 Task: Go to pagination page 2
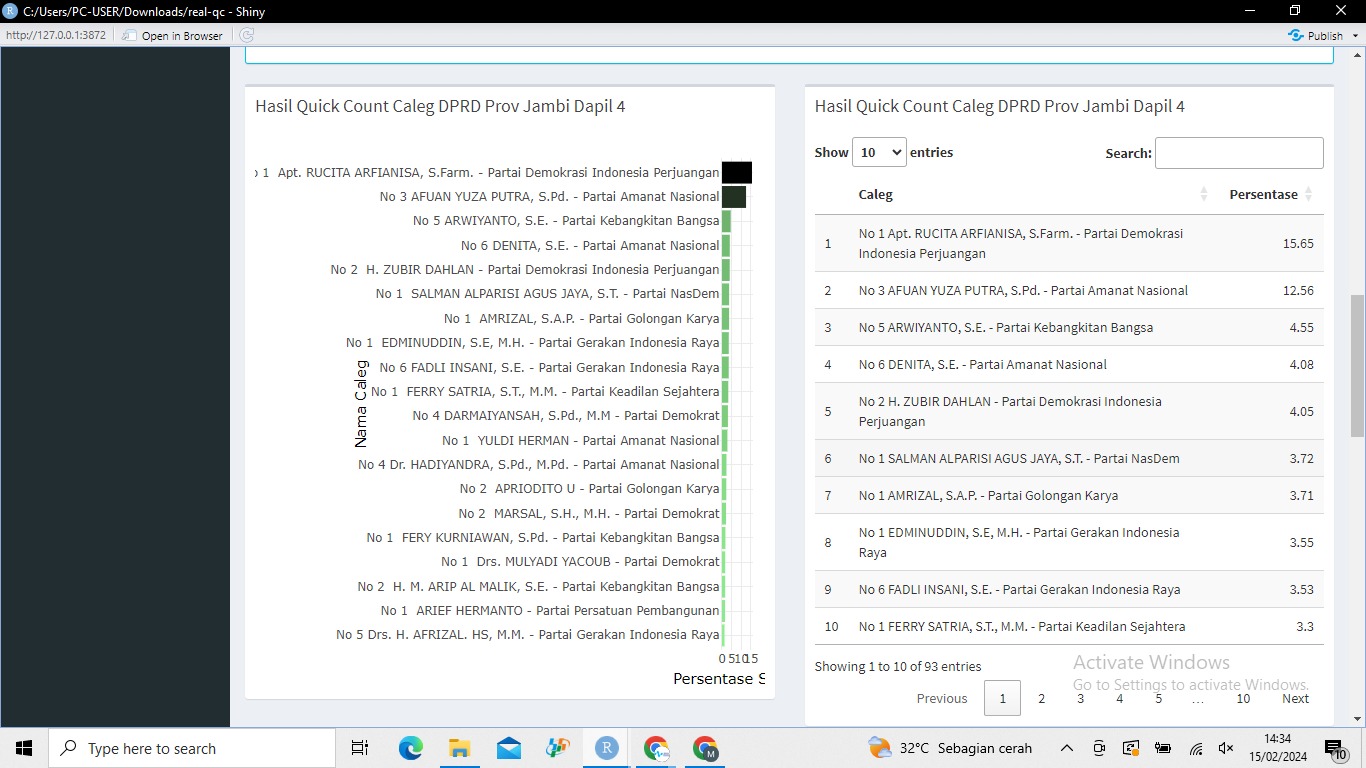(1041, 698)
